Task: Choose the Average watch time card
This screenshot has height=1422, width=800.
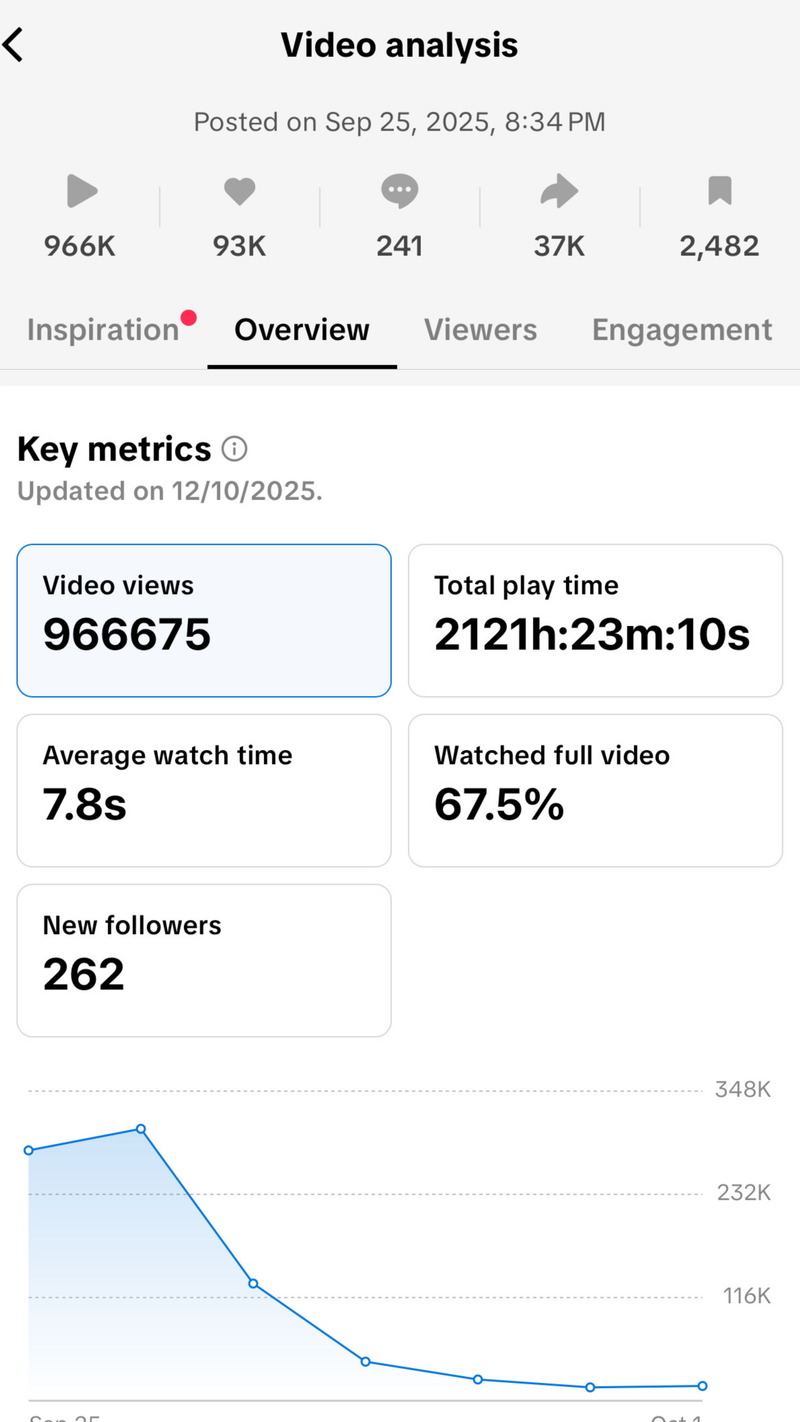Action: [x=204, y=790]
